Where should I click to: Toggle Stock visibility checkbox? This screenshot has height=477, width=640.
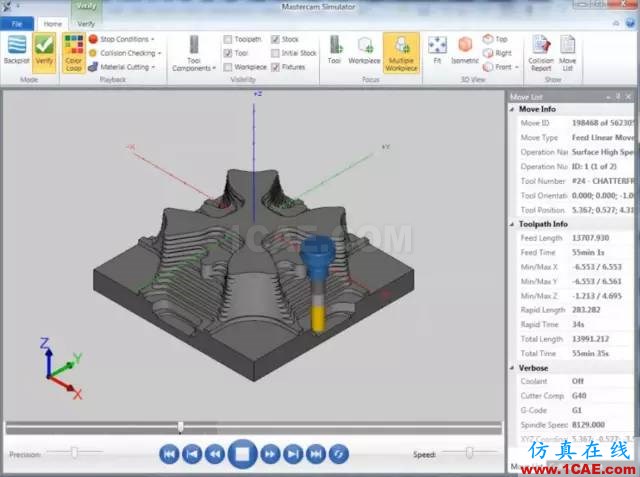(276, 40)
